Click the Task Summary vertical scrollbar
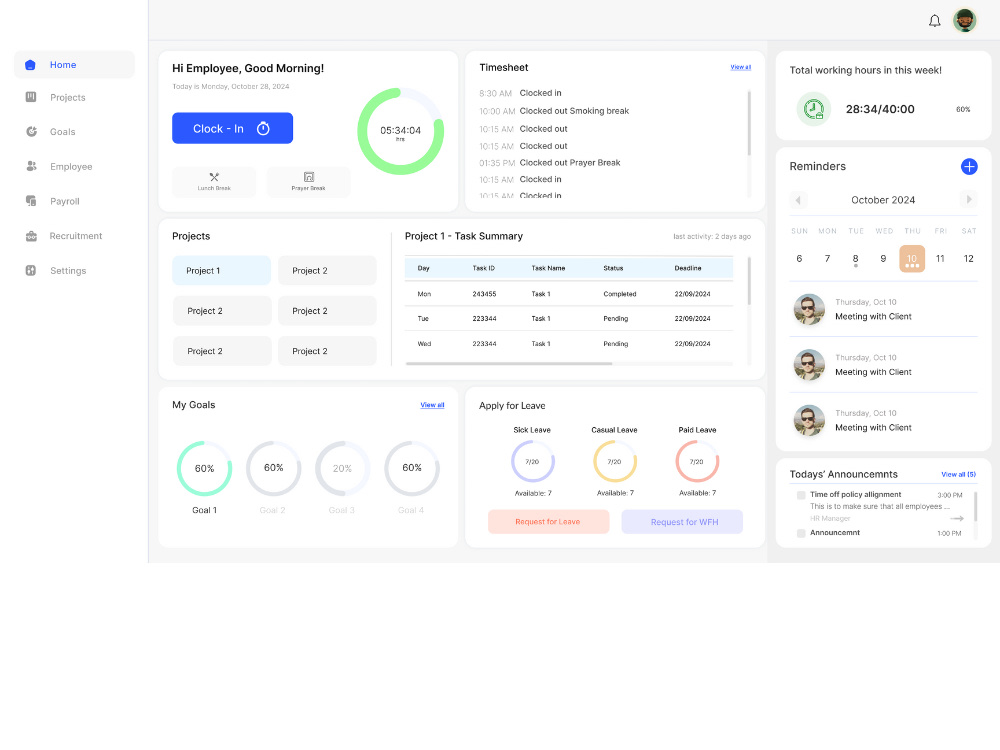Screen dimensions: 1000x750 [749, 281]
